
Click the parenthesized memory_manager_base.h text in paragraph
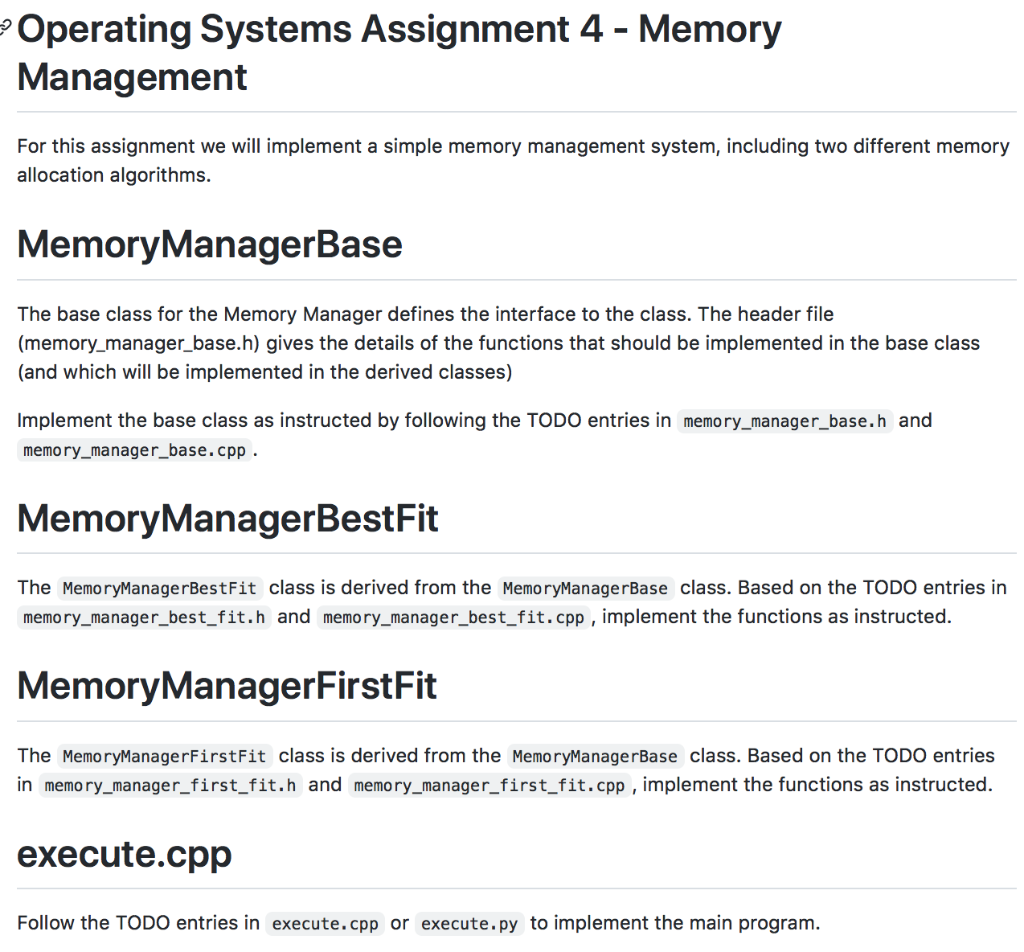[138, 343]
